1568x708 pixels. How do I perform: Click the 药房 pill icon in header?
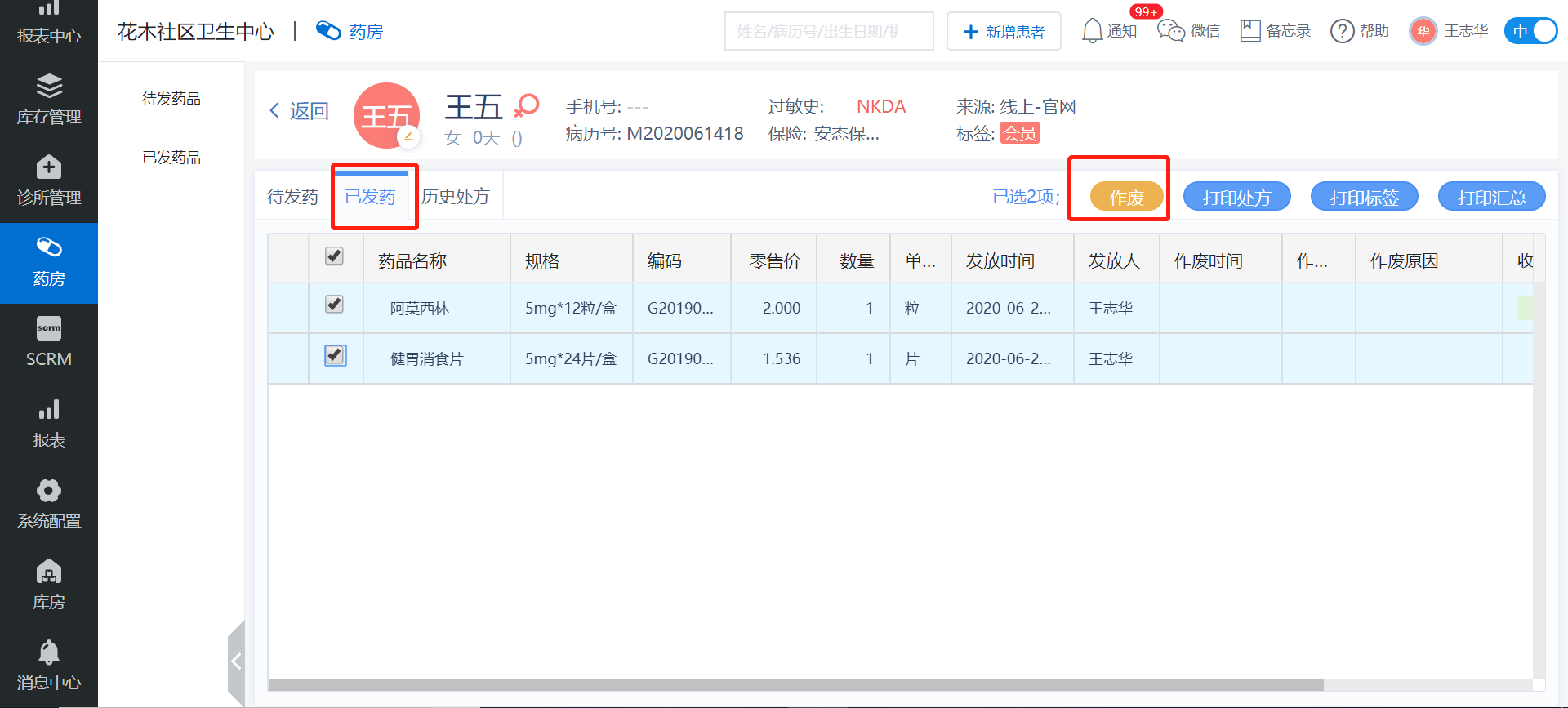(328, 31)
